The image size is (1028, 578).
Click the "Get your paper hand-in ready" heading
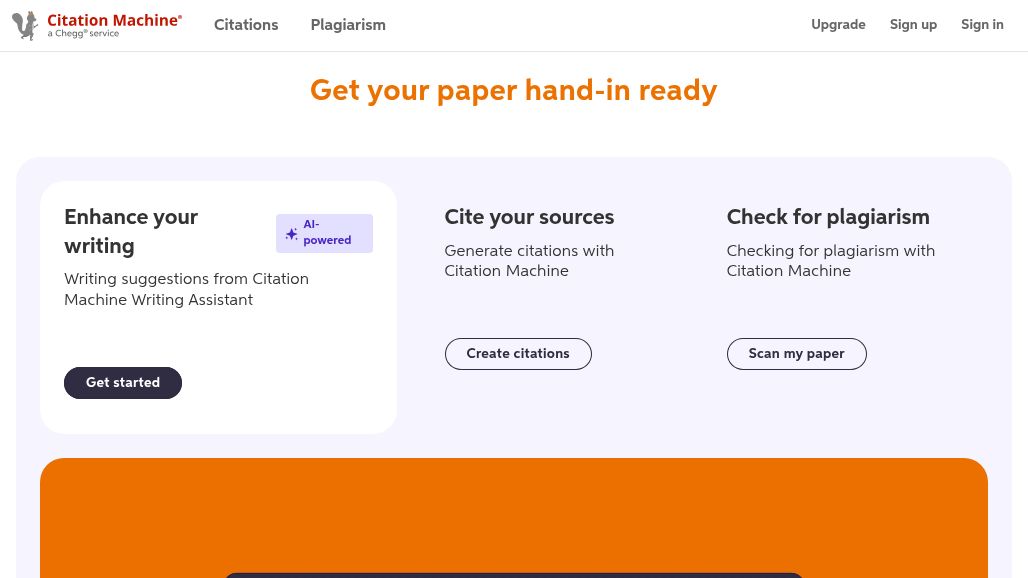click(x=513, y=90)
